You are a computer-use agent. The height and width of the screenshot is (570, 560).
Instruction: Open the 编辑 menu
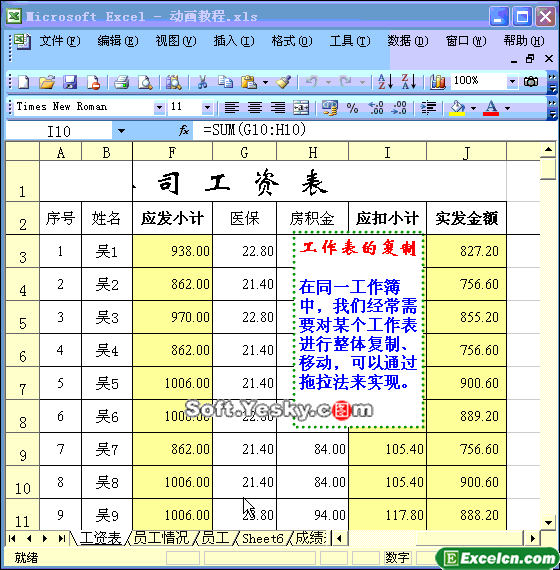pos(117,41)
